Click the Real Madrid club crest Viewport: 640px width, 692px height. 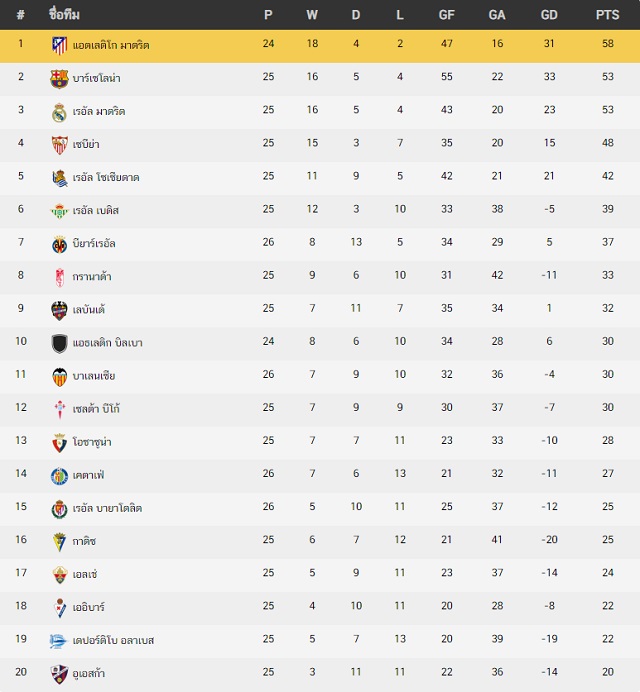coord(59,112)
